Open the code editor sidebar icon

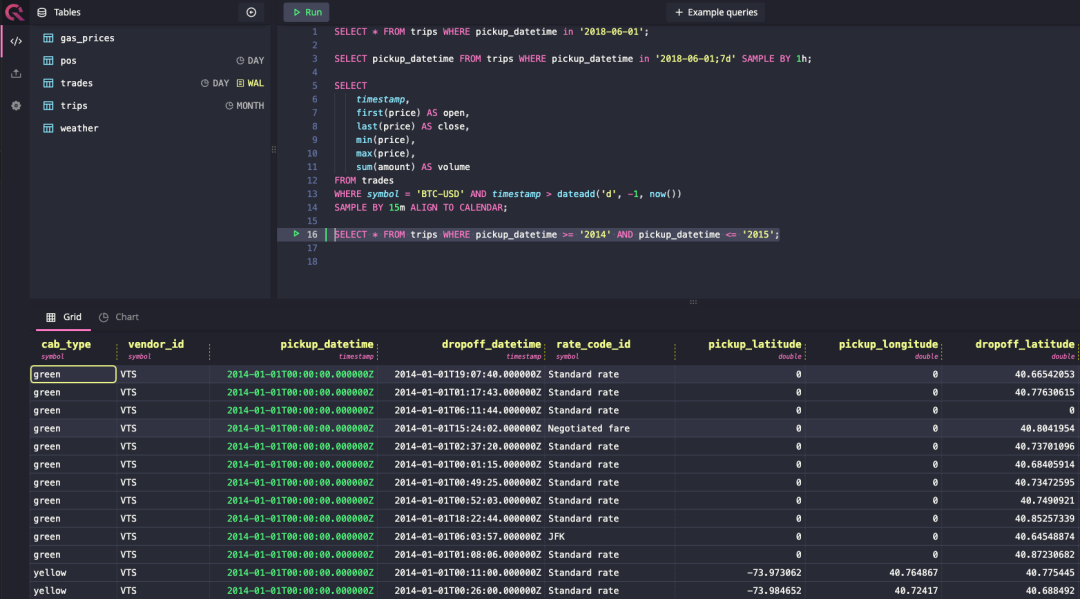16,41
